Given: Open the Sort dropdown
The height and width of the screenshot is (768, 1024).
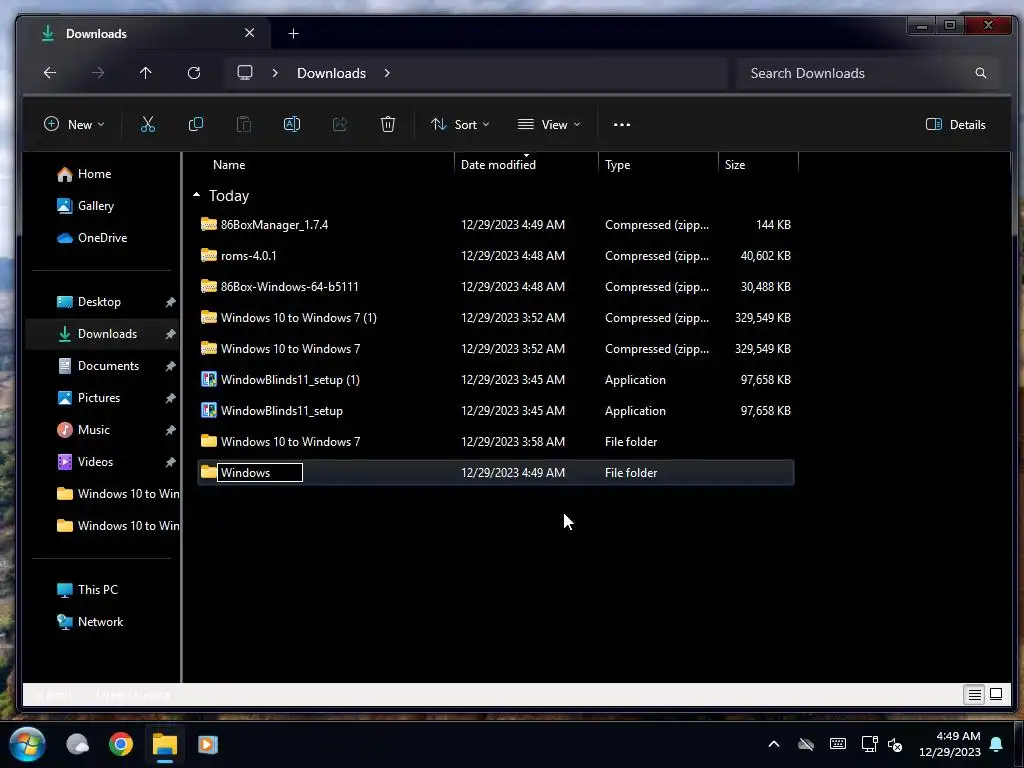Looking at the screenshot, I should 460,124.
